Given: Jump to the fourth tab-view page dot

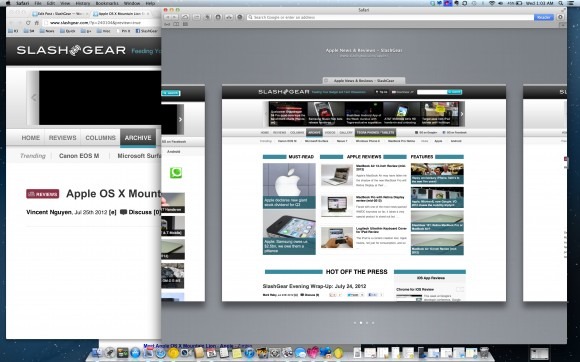Looking at the screenshot, I should click(373, 322).
